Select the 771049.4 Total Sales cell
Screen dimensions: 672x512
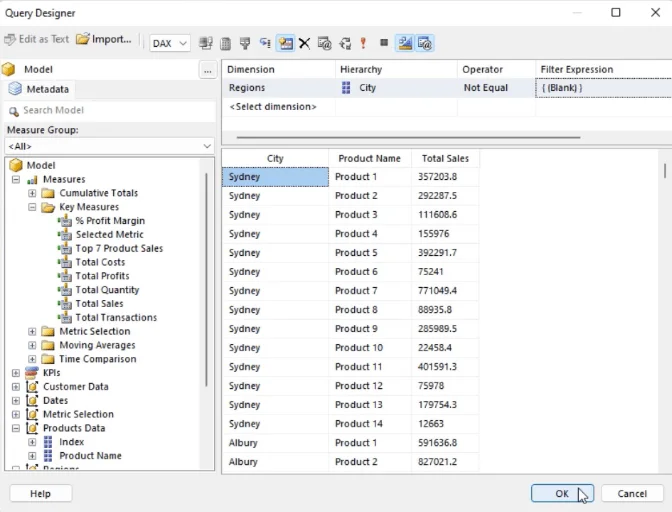click(x=445, y=291)
